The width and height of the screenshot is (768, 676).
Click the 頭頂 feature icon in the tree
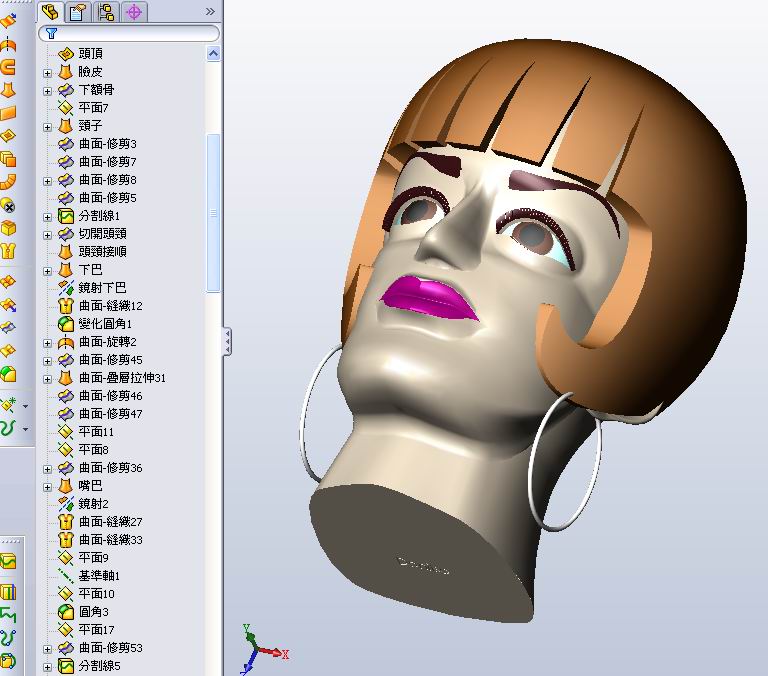click(66, 53)
